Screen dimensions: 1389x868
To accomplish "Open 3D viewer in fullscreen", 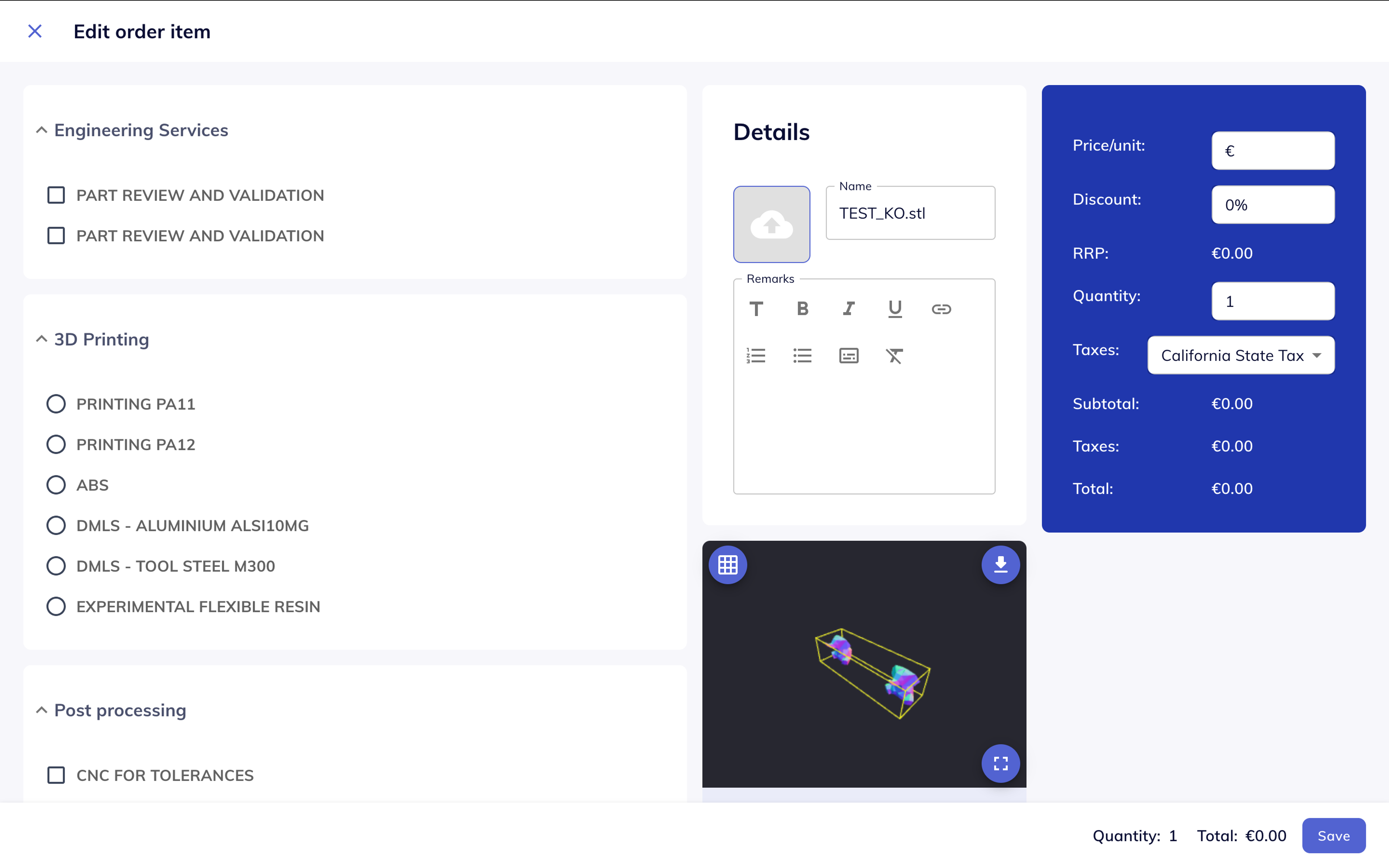I will [1001, 763].
